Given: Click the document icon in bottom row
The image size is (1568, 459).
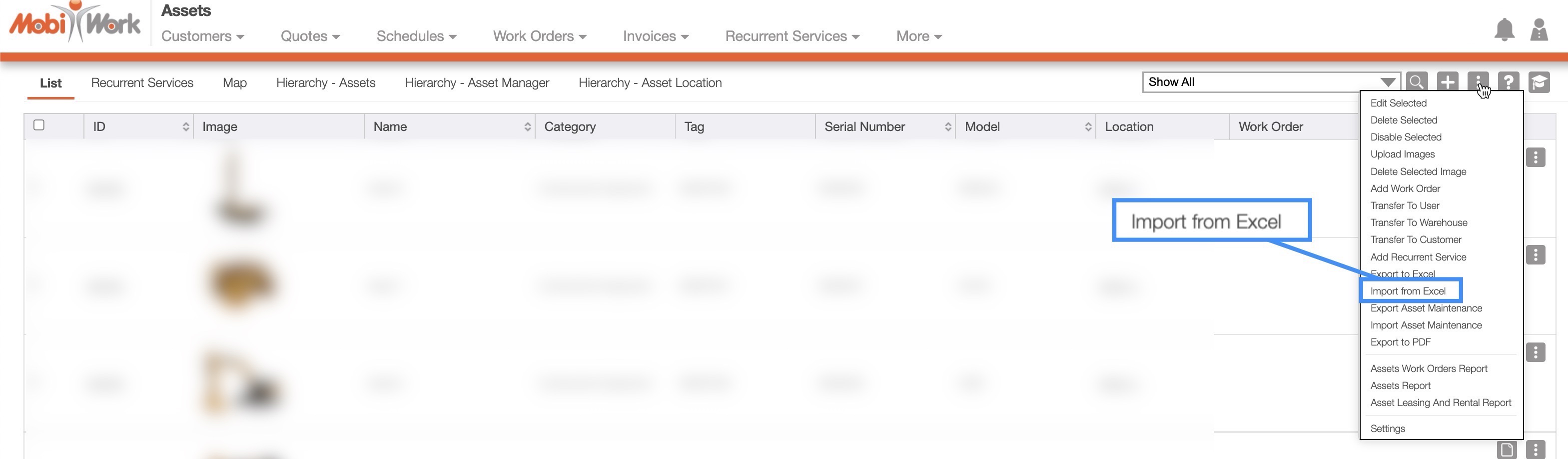Looking at the screenshot, I should pos(1507,449).
